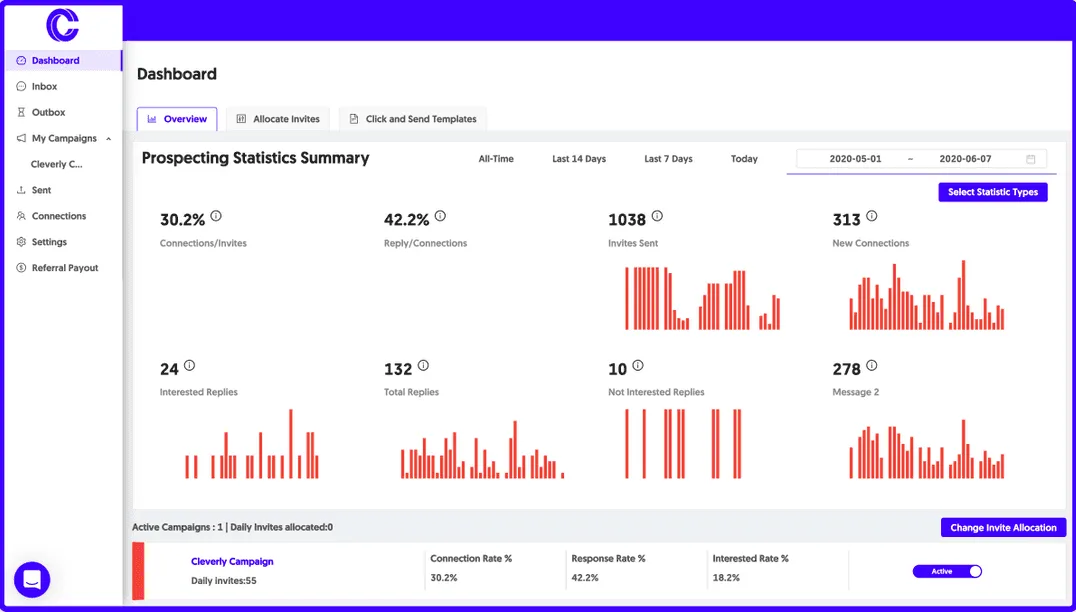Screen dimensions: 1076x612
Task: Select the Last 7 Days filter
Action: pyautogui.click(x=668, y=158)
